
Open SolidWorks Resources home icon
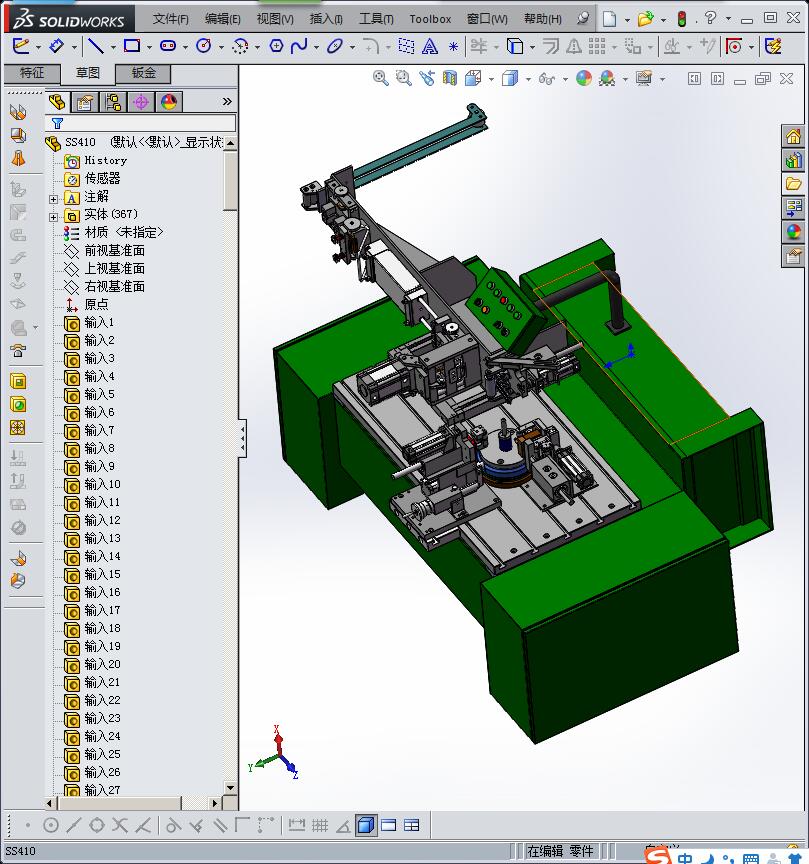794,136
